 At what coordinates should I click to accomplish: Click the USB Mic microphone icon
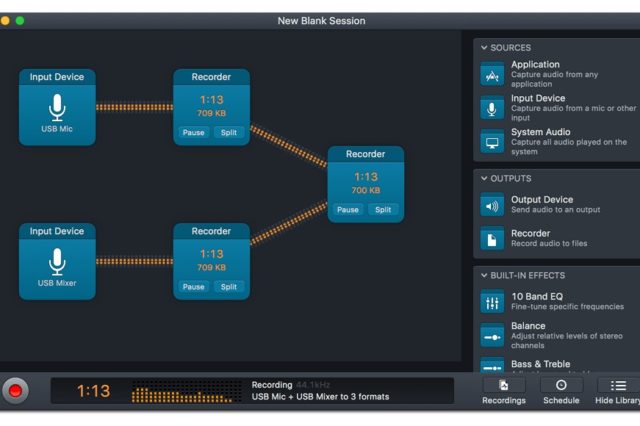pyautogui.click(x=57, y=107)
